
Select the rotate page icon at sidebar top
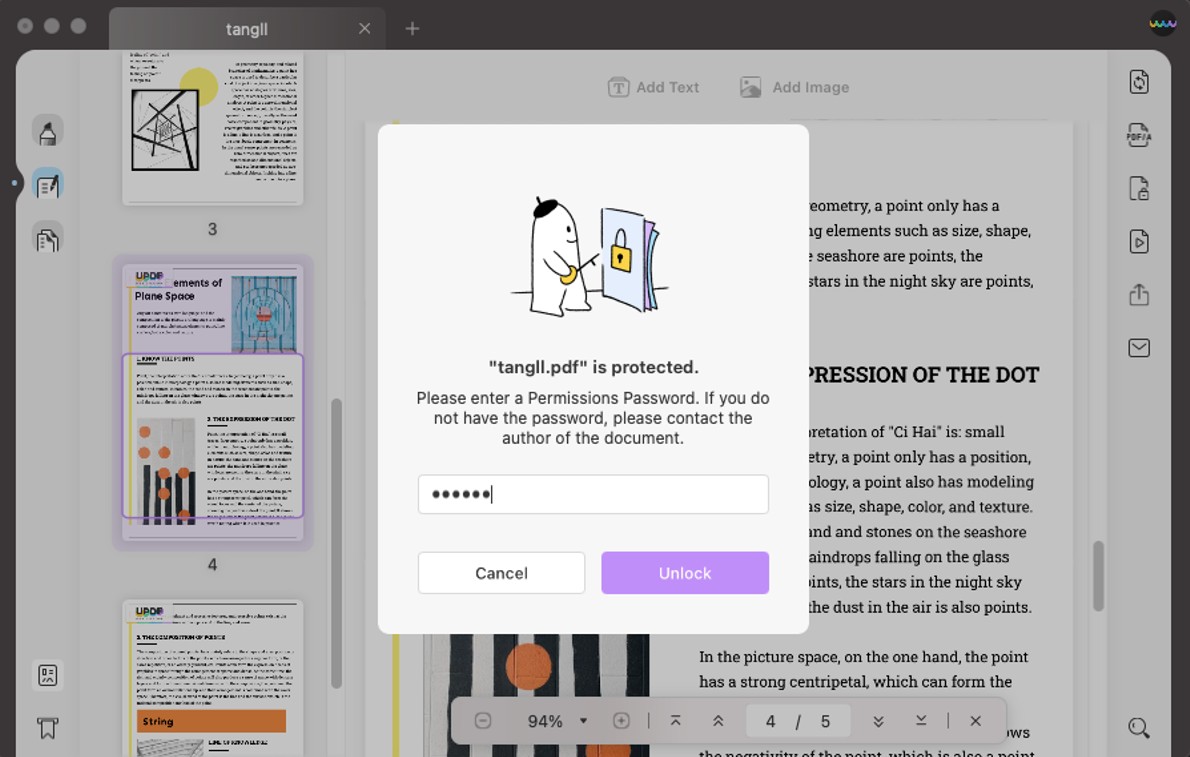pyautogui.click(x=1139, y=81)
